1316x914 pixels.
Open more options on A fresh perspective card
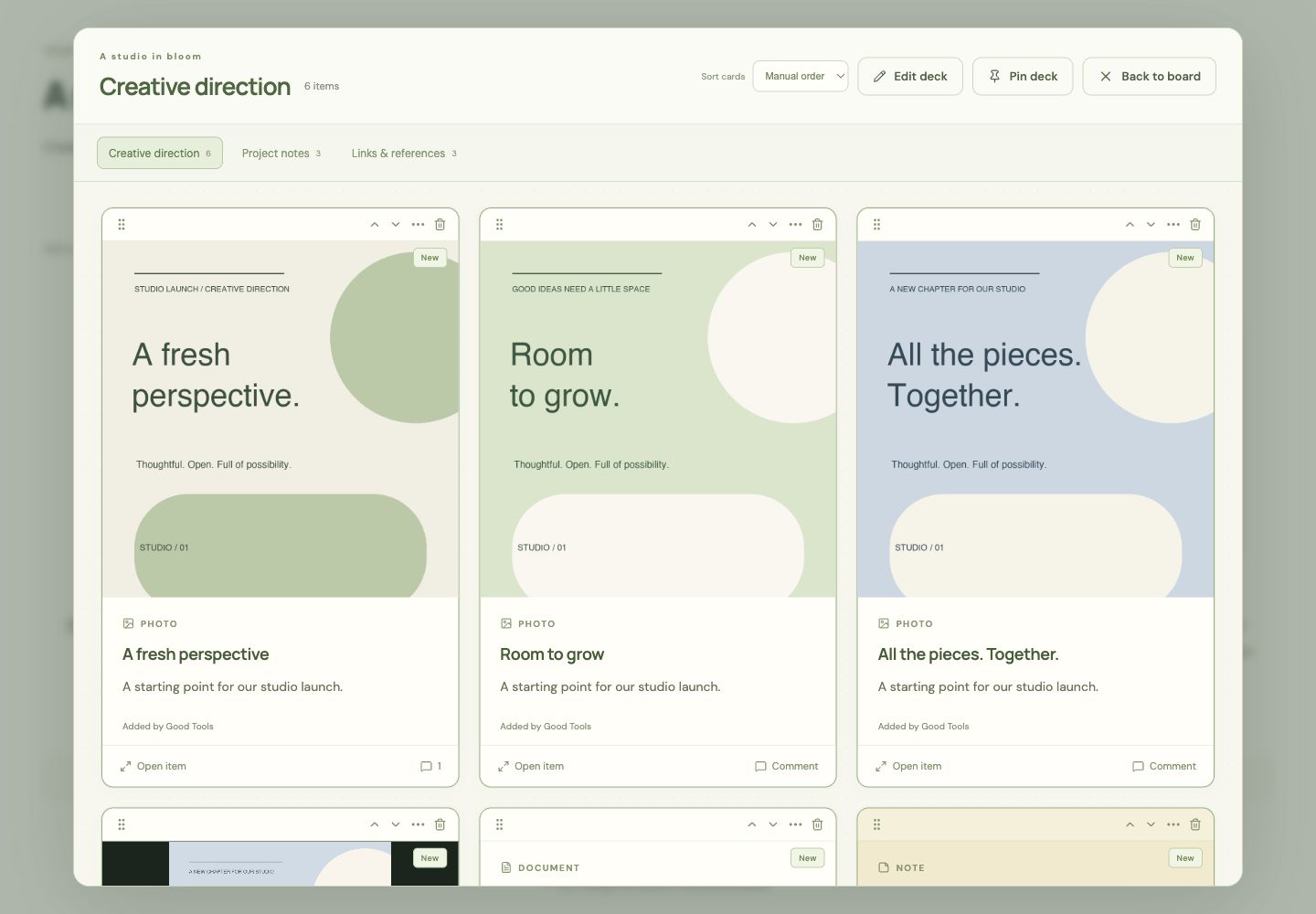[x=418, y=225]
